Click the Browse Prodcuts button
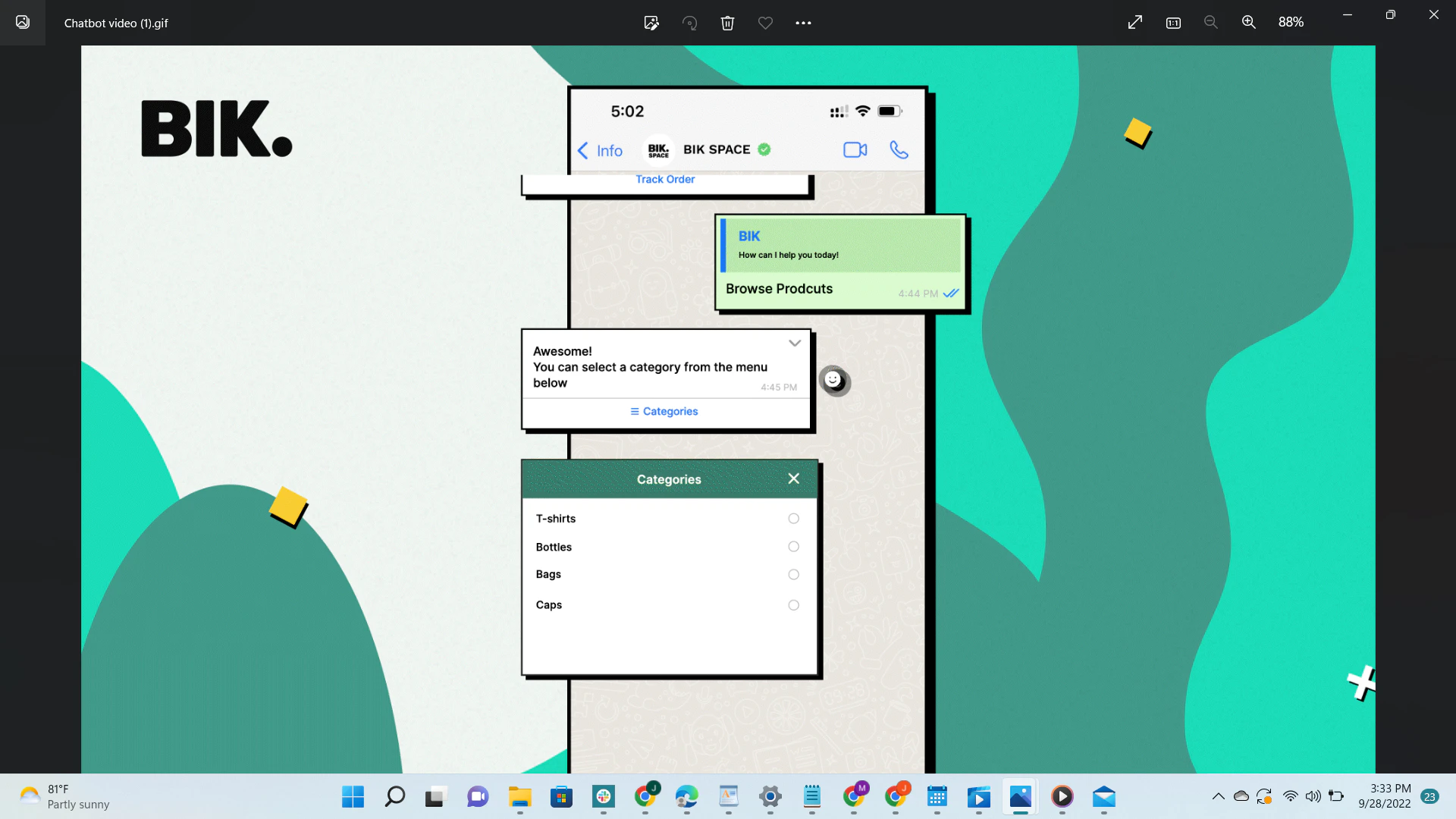The image size is (1456, 819). (779, 288)
